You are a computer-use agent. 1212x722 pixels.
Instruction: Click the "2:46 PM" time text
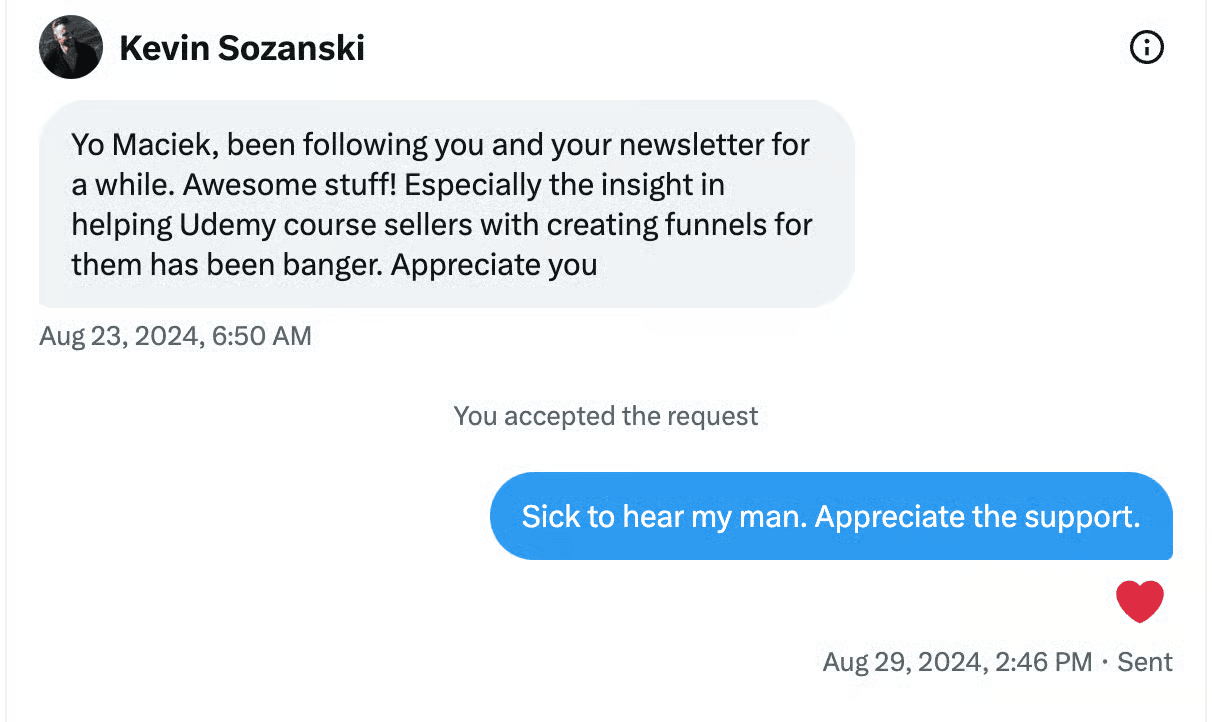coord(1044,661)
